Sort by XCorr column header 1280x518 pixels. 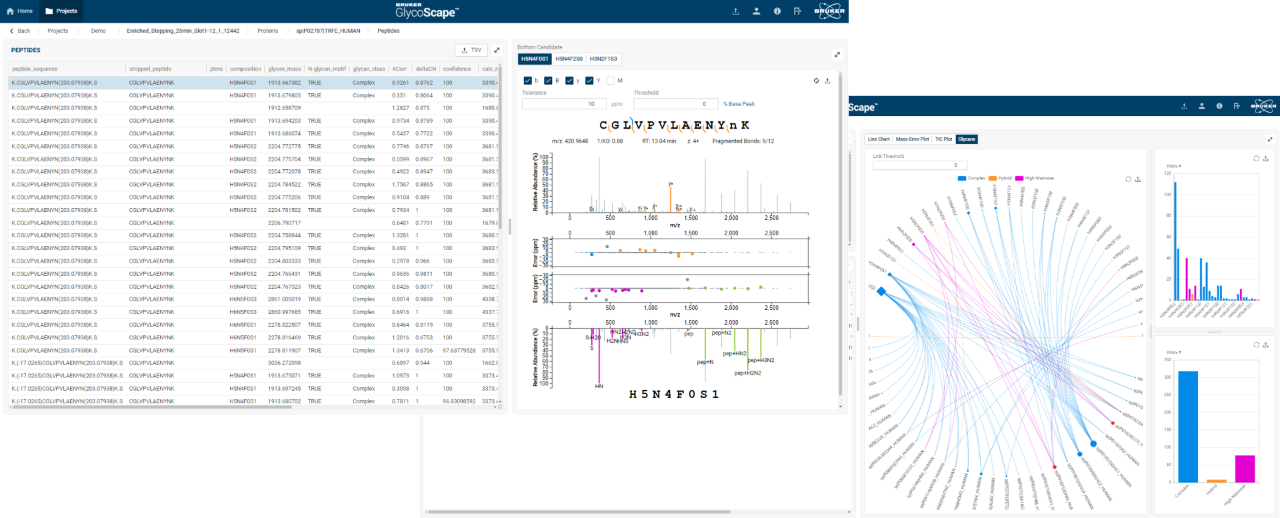coord(402,68)
